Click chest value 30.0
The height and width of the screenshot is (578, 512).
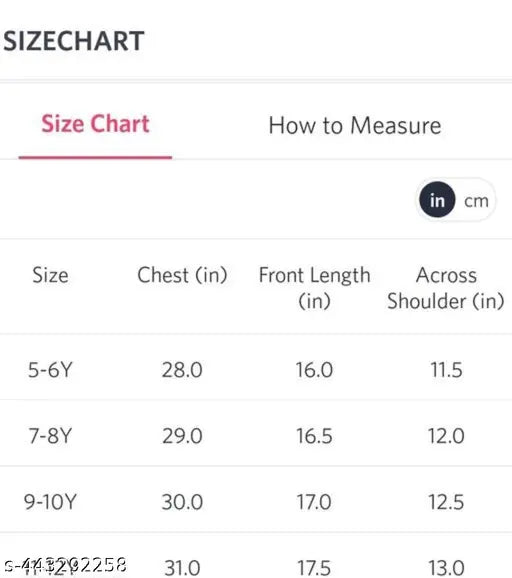pos(182,502)
